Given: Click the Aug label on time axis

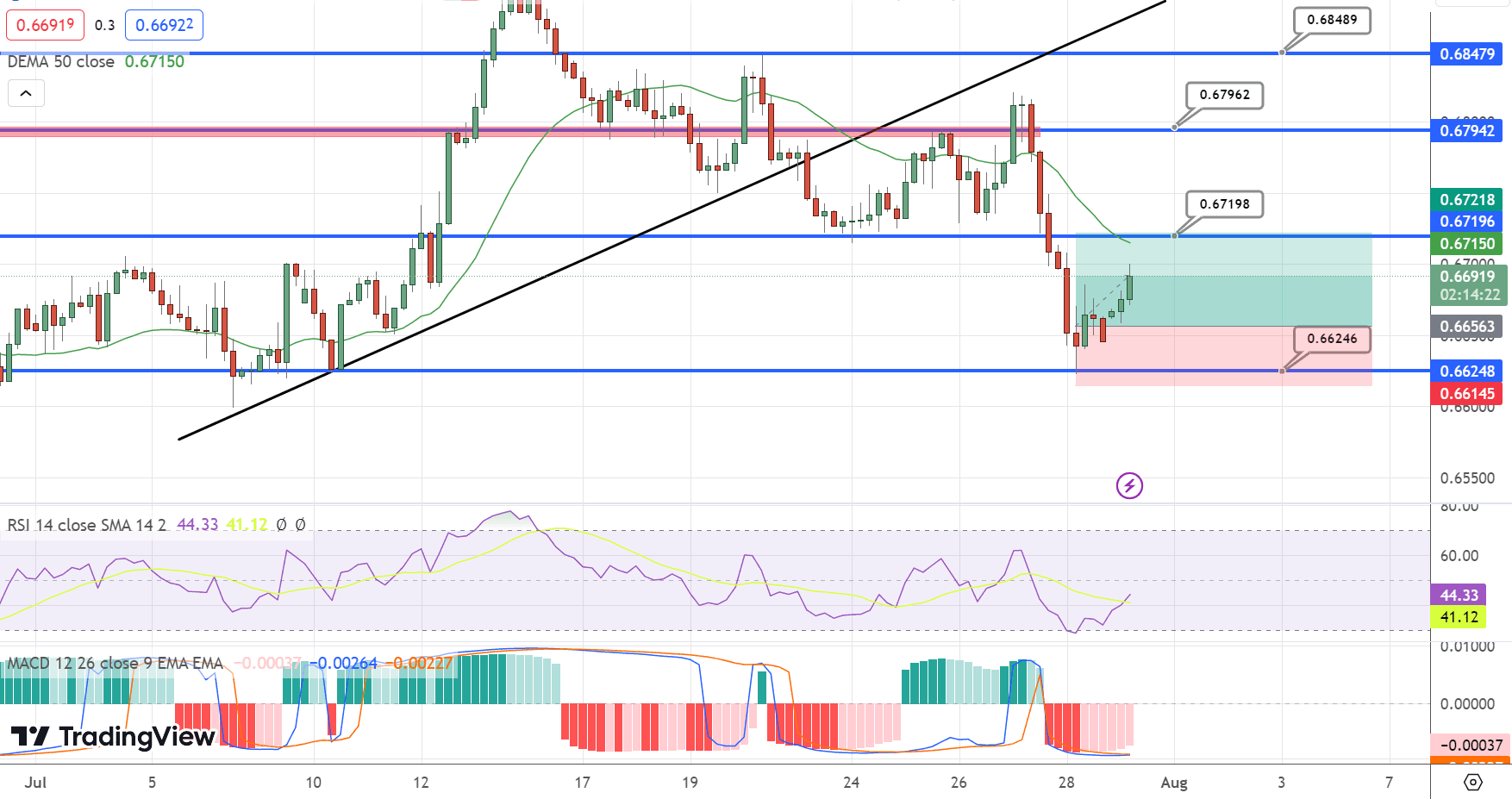Looking at the screenshot, I should 1174,783.
